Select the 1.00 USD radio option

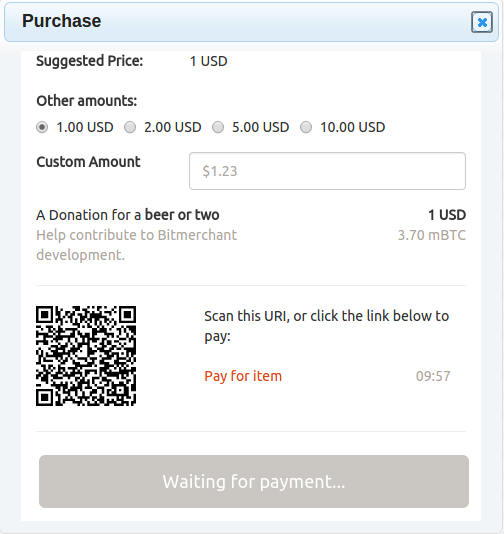click(x=42, y=127)
